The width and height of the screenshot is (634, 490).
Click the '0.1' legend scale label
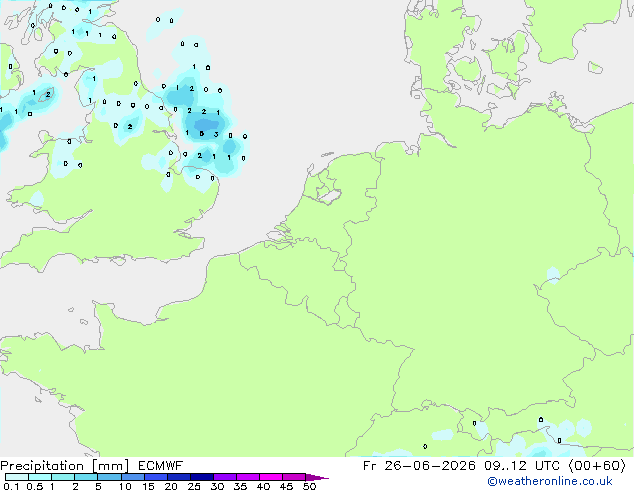[x=11, y=486]
